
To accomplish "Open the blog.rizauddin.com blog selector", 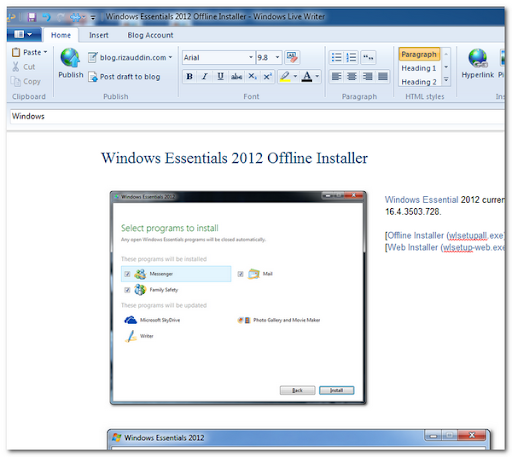I will click(x=130, y=58).
